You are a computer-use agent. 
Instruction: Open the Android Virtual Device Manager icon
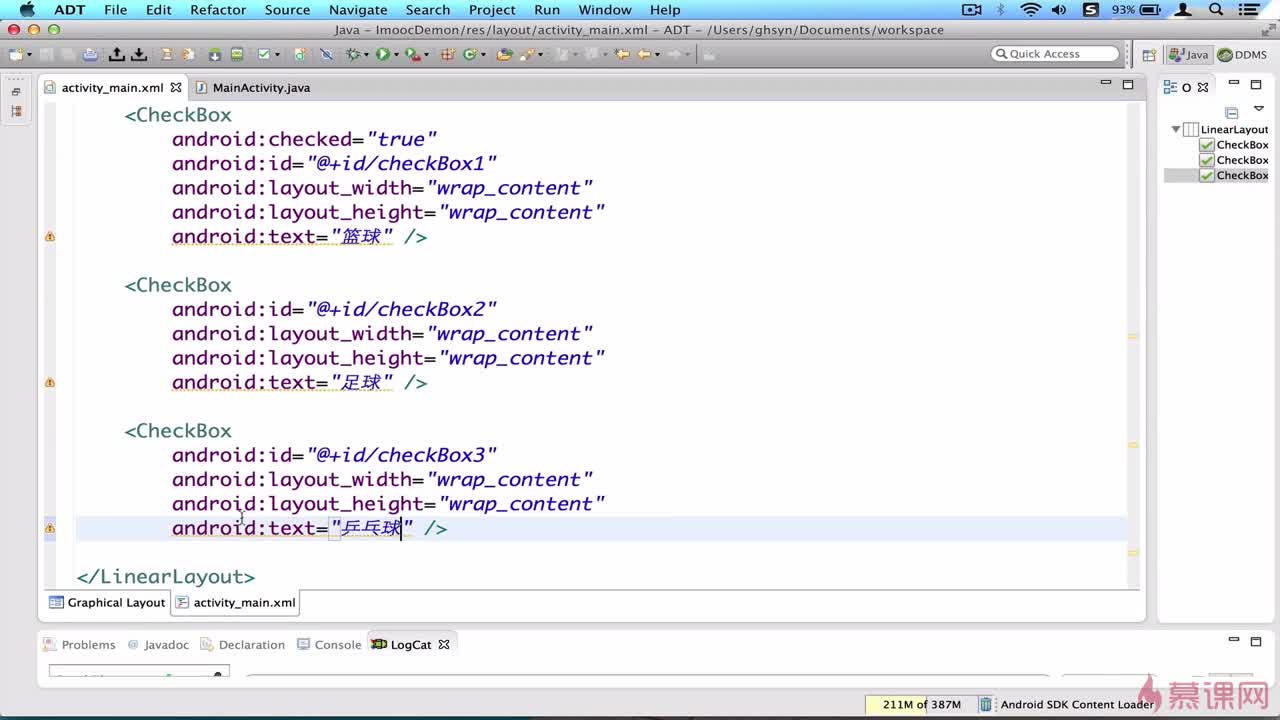[x=236, y=54]
